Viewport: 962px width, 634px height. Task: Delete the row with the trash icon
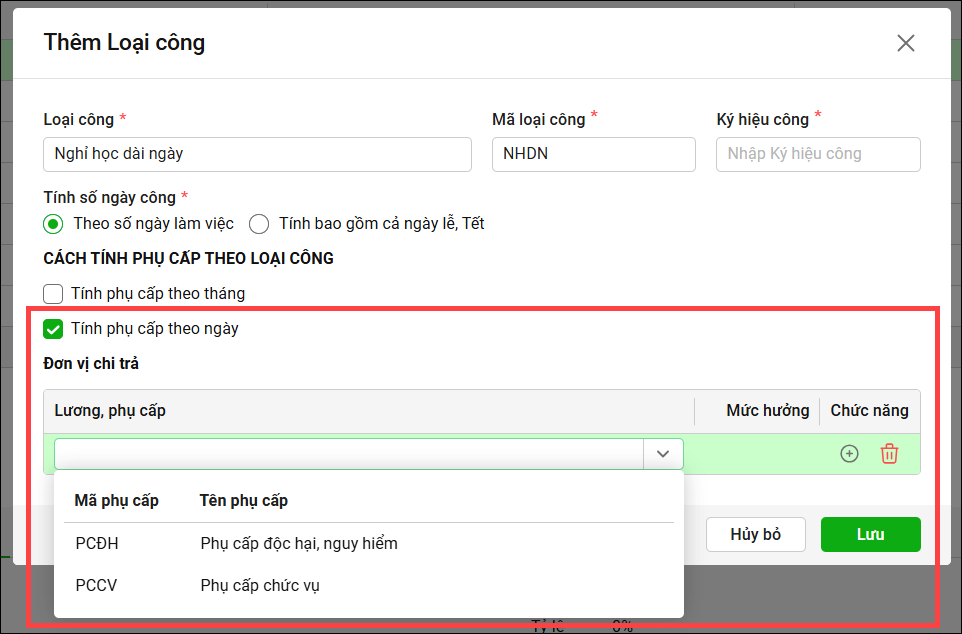point(889,454)
